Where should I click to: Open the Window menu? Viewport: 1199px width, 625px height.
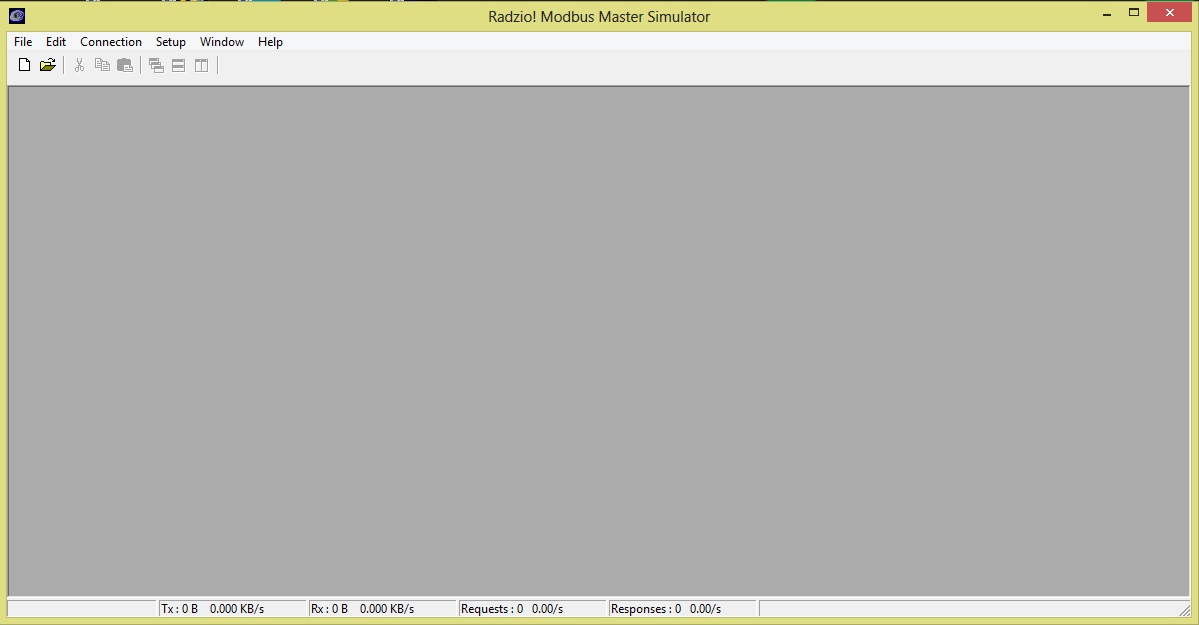pyautogui.click(x=222, y=42)
